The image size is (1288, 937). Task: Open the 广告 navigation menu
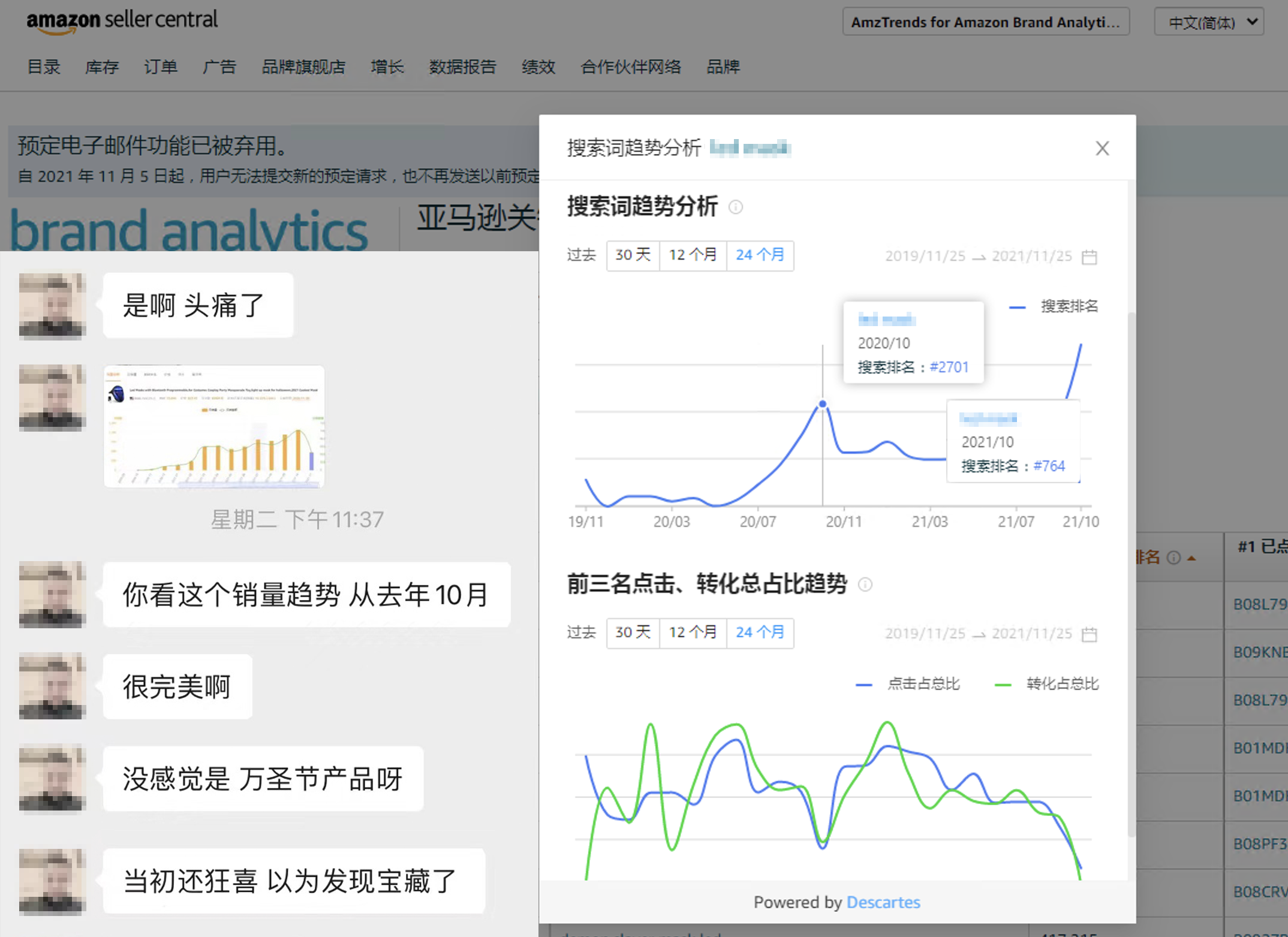click(219, 67)
